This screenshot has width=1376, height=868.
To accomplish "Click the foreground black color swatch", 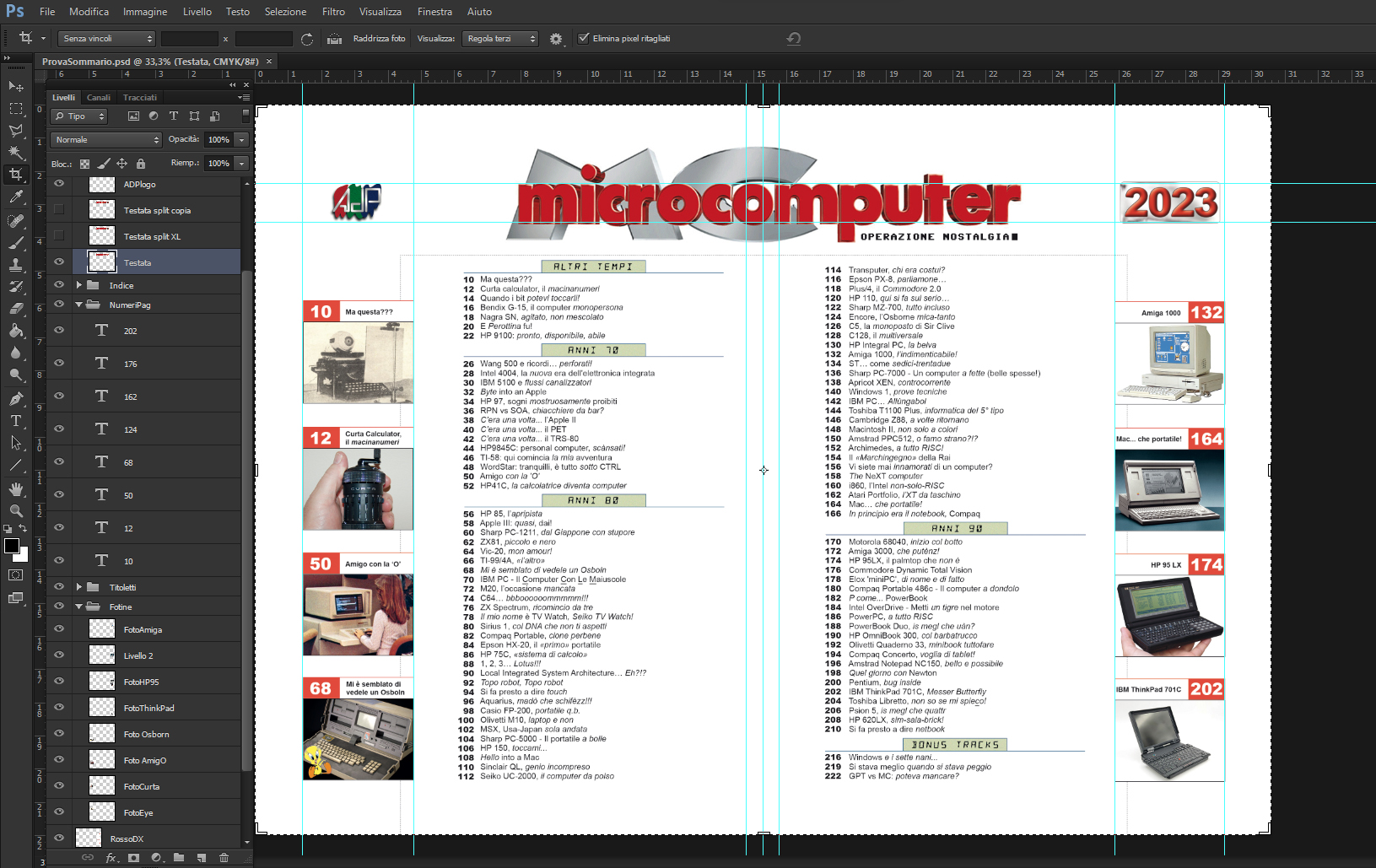I will [11, 545].
